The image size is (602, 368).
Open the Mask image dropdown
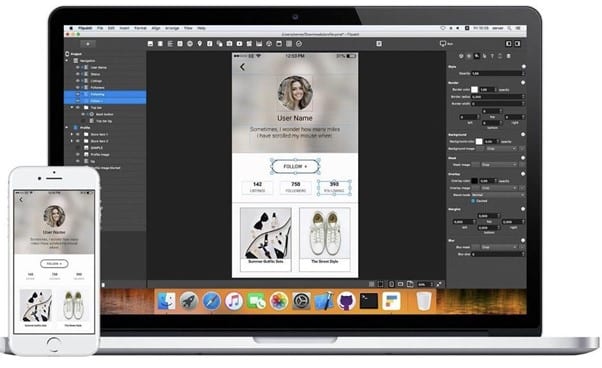click(499, 165)
